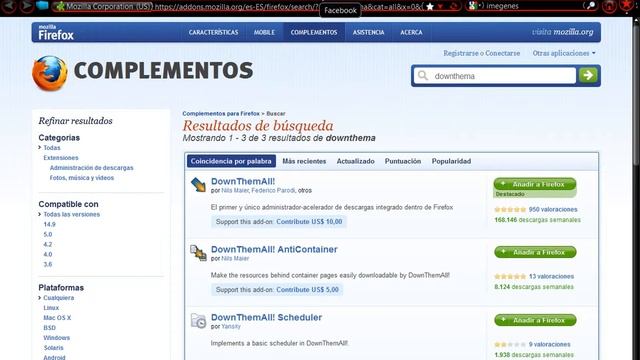Select the 'Actualizado' sort tab
This screenshot has height=360, width=640.
coord(356,161)
